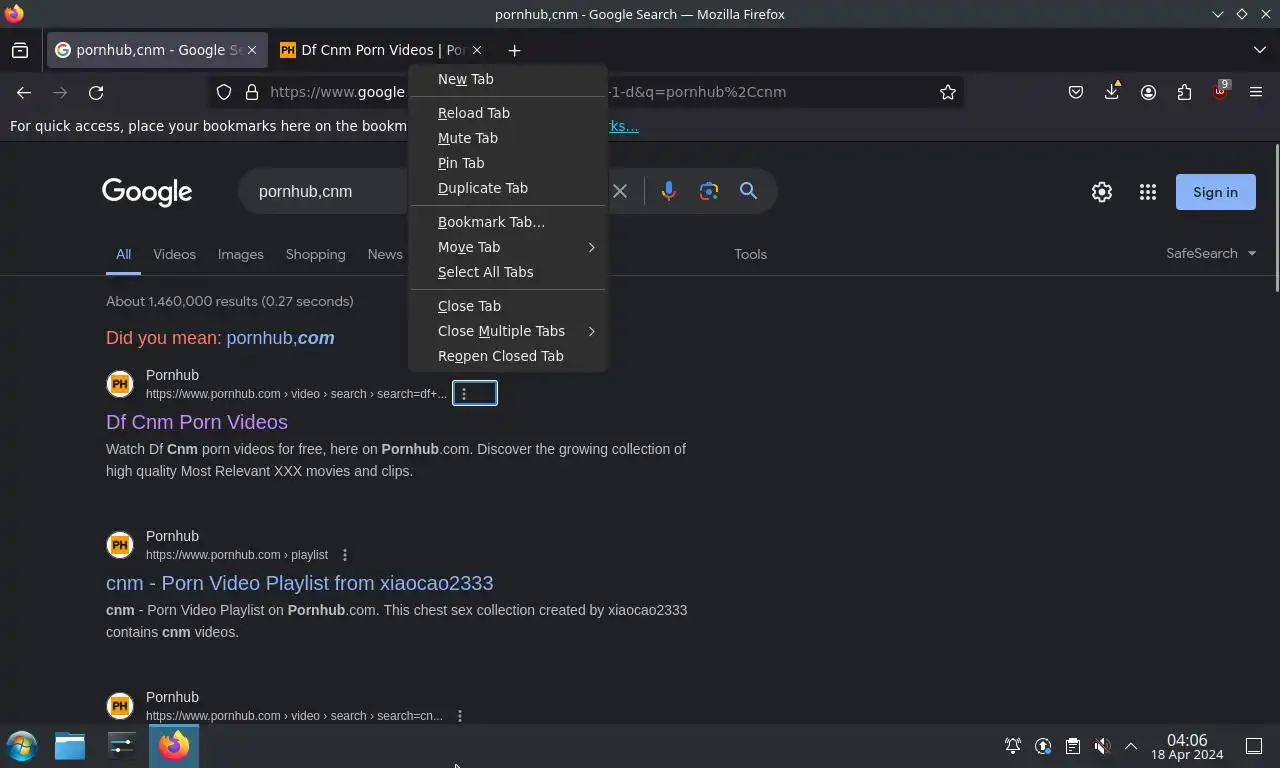Click the page vertical scrollbar
This screenshot has height=768, width=1280.
point(1276,220)
